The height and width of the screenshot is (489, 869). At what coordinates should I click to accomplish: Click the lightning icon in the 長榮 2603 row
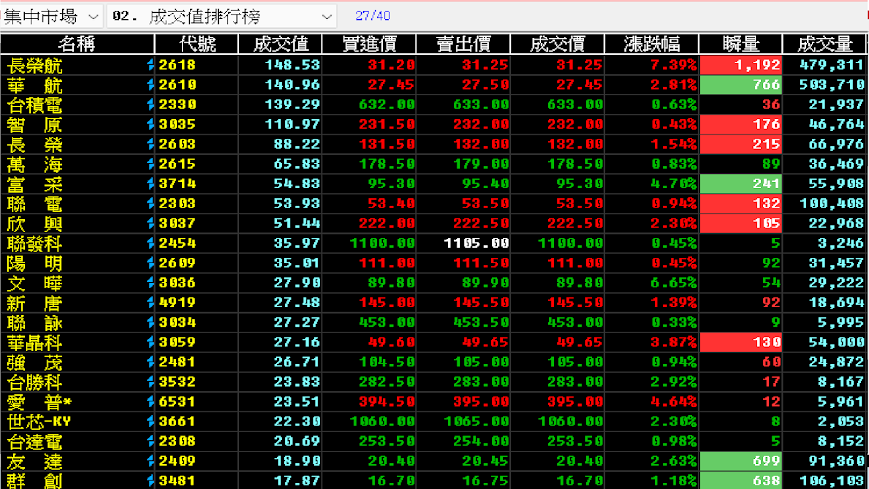click(x=150, y=144)
